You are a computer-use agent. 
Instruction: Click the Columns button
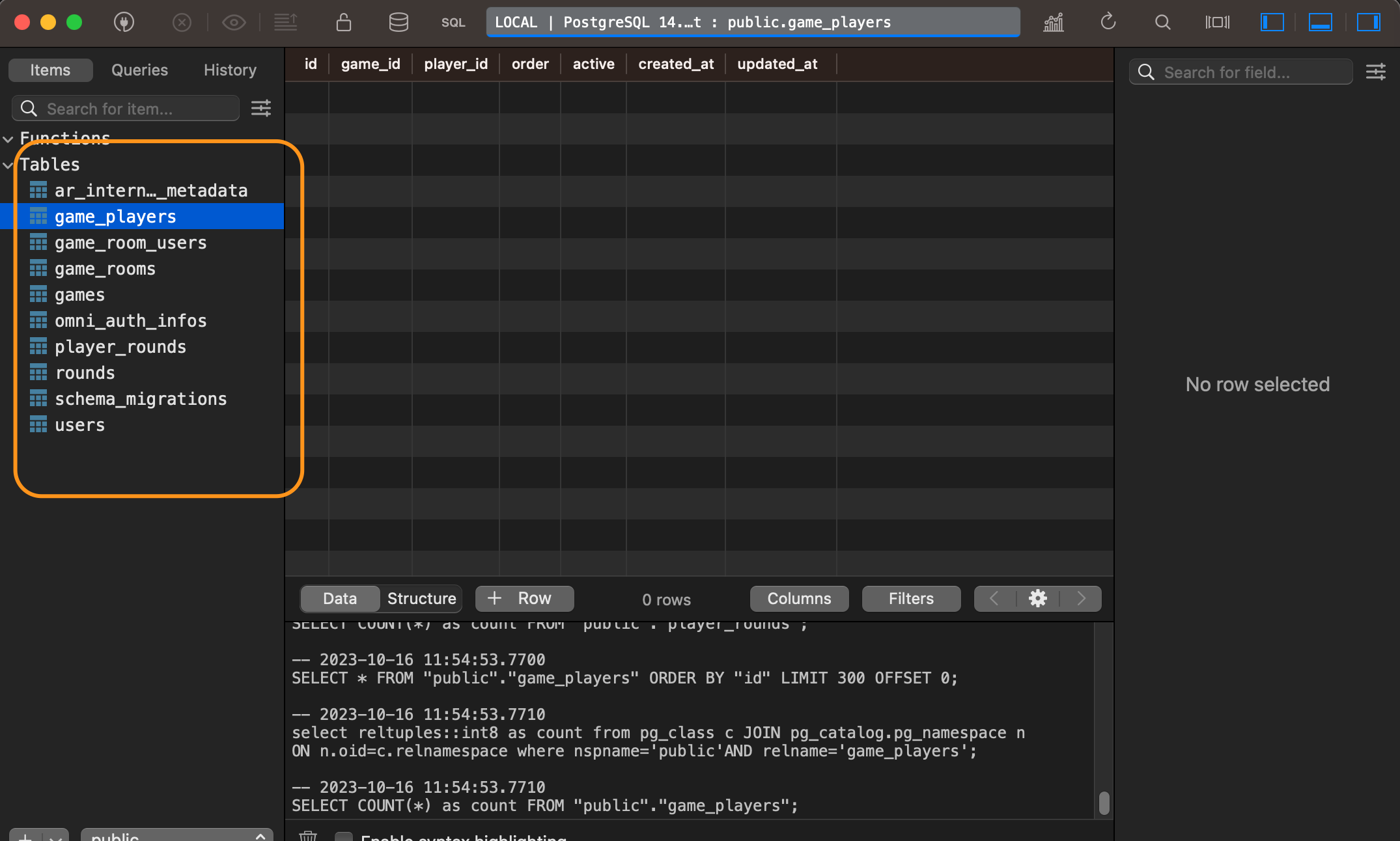point(798,598)
